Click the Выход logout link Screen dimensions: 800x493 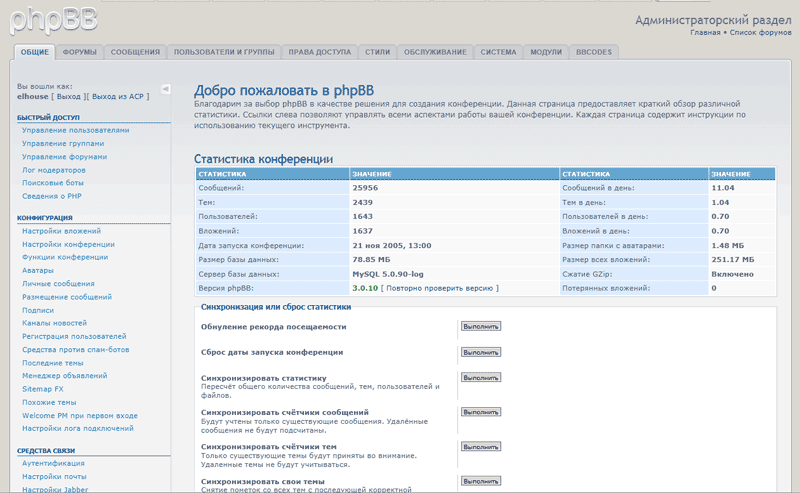click(69, 96)
